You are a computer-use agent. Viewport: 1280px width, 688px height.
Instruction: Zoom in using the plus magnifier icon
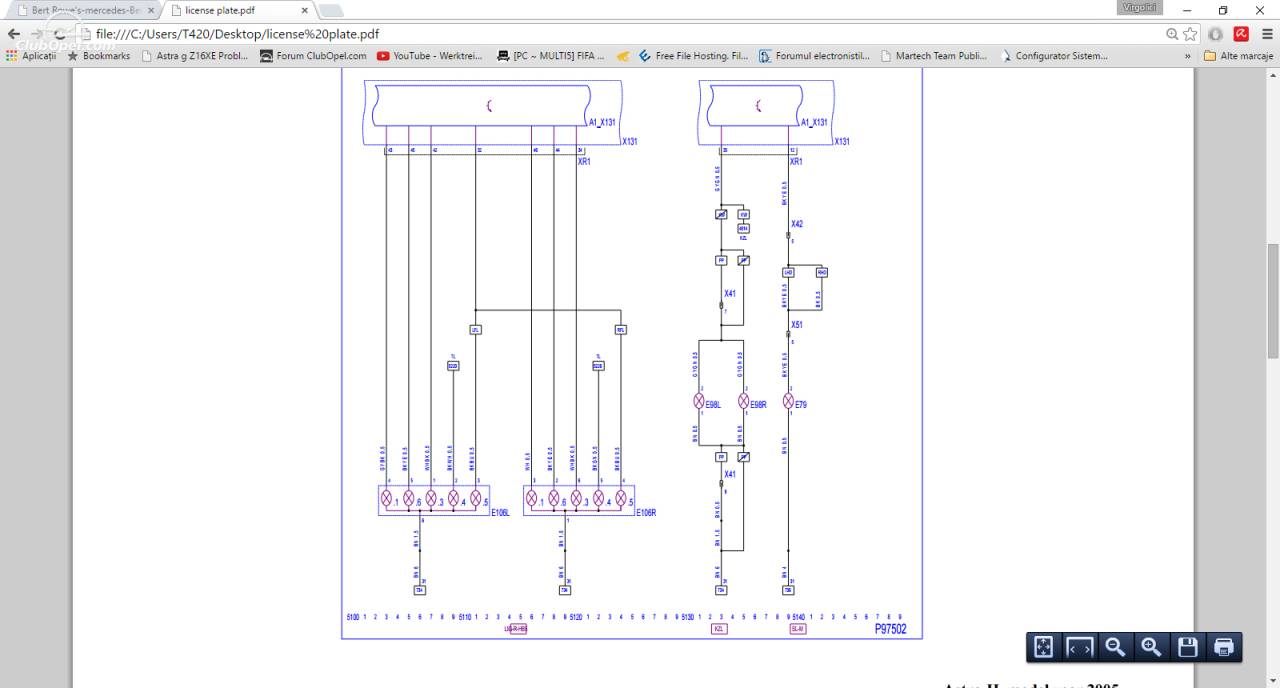click(x=1151, y=647)
